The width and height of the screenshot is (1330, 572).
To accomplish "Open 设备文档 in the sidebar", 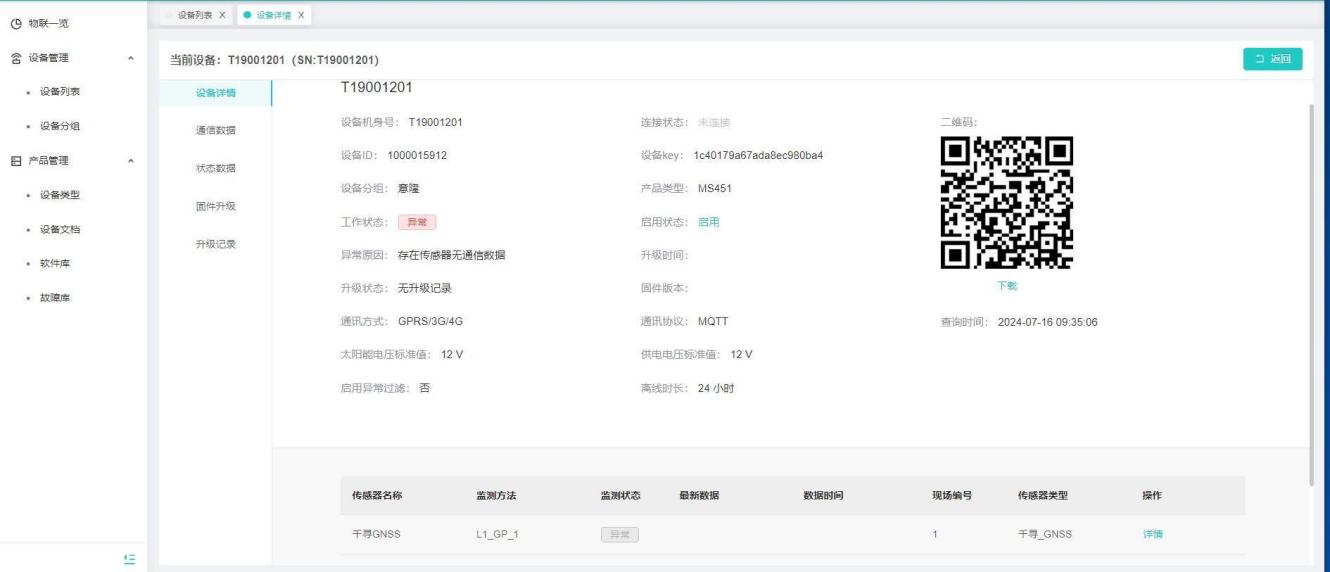I will (60, 229).
